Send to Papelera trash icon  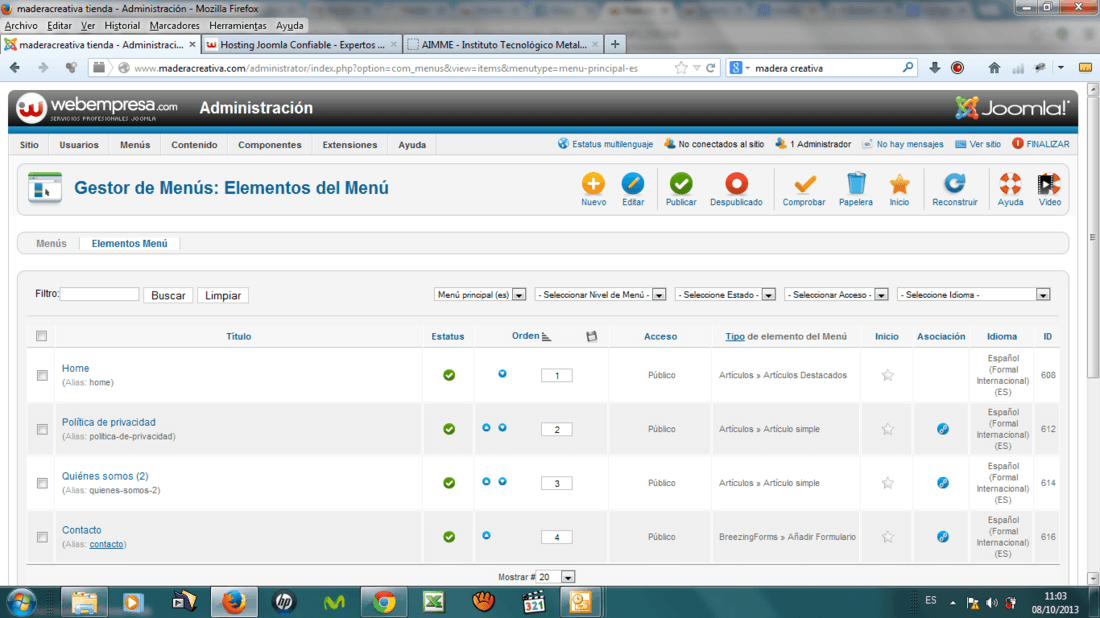tap(856, 184)
